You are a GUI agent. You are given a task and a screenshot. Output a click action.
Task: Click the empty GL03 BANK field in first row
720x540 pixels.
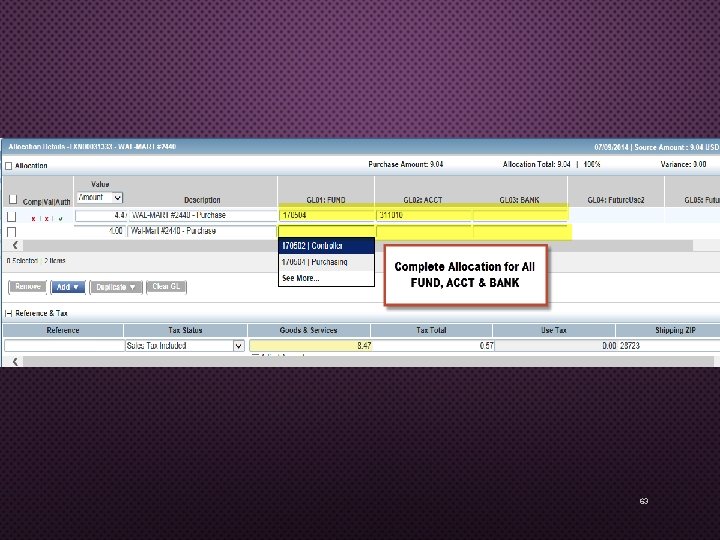520,215
